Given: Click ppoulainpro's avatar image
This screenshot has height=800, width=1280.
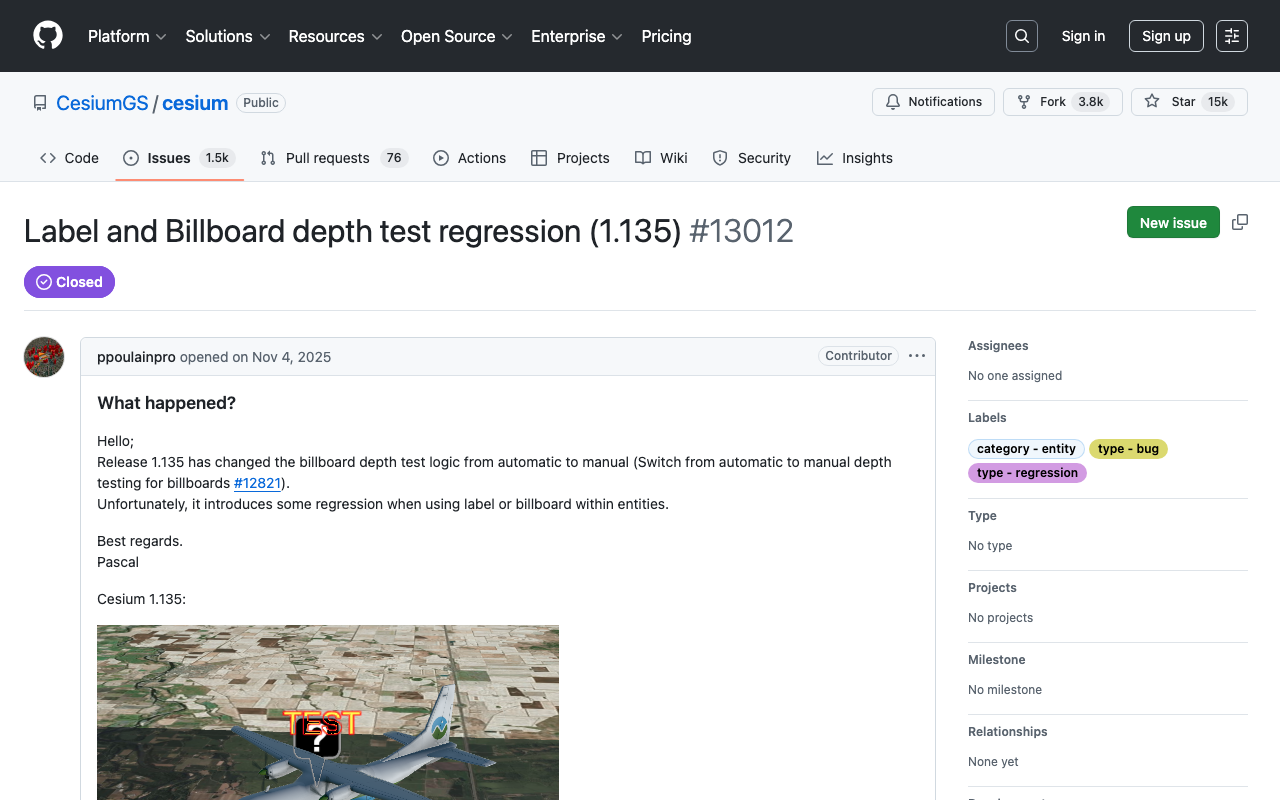Looking at the screenshot, I should click(x=44, y=357).
